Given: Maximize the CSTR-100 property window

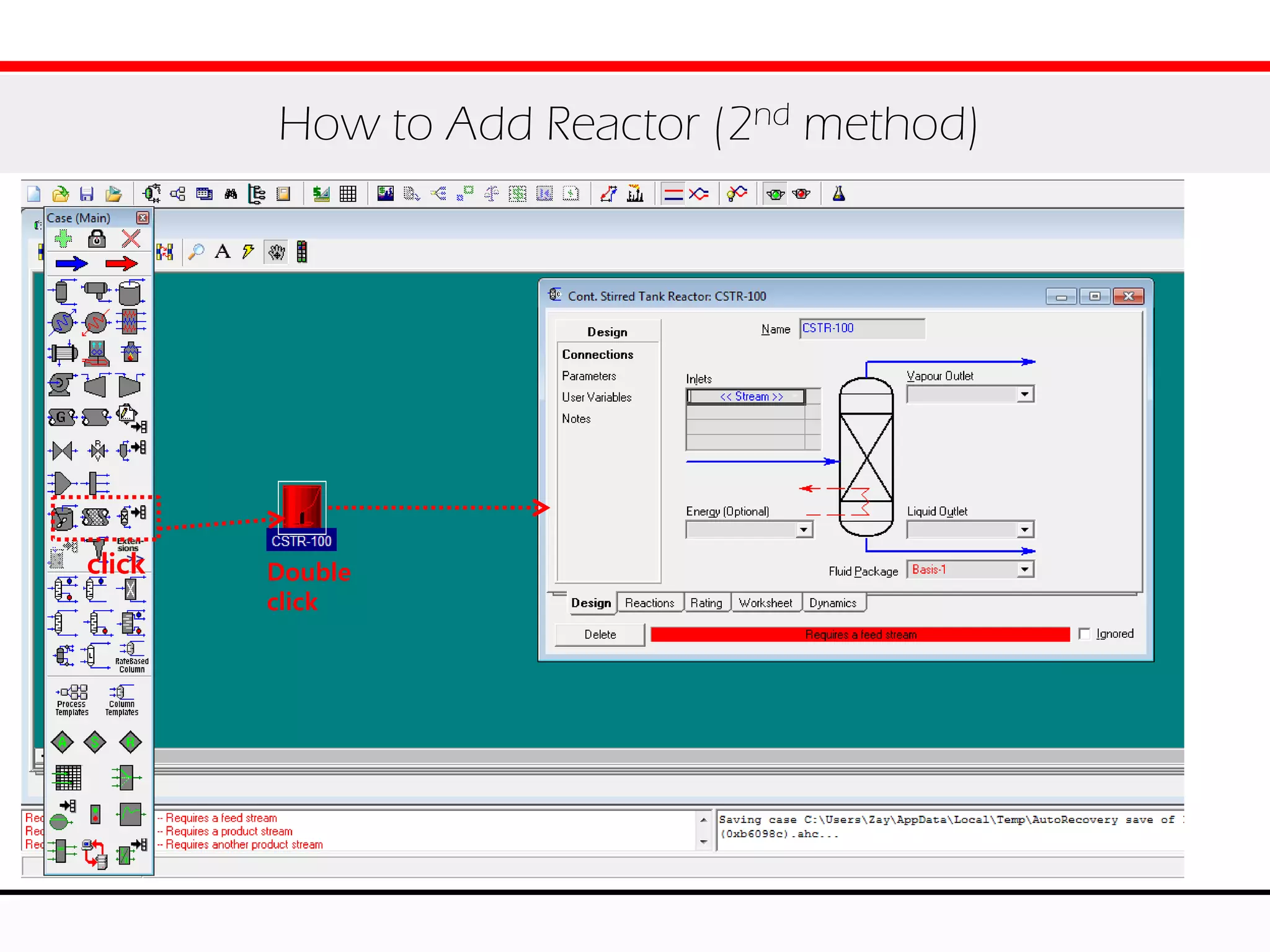Looking at the screenshot, I should 1095,297.
